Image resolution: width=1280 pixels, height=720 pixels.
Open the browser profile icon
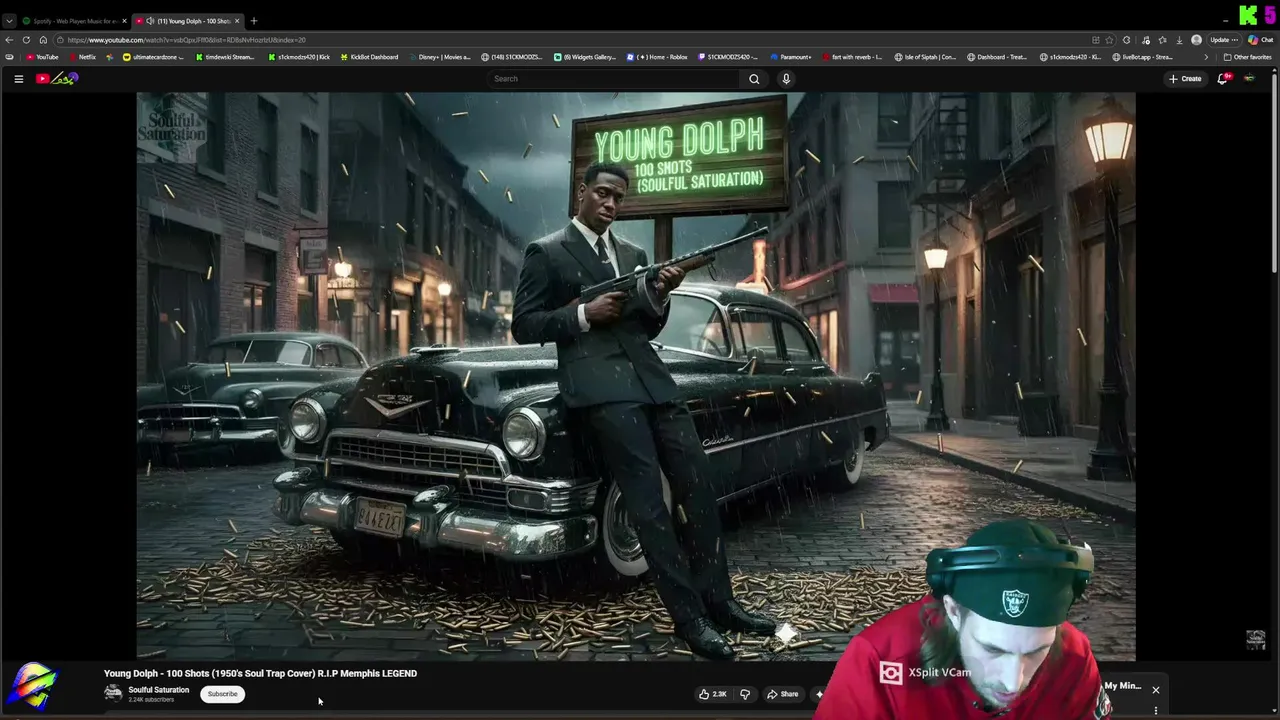click(1197, 40)
